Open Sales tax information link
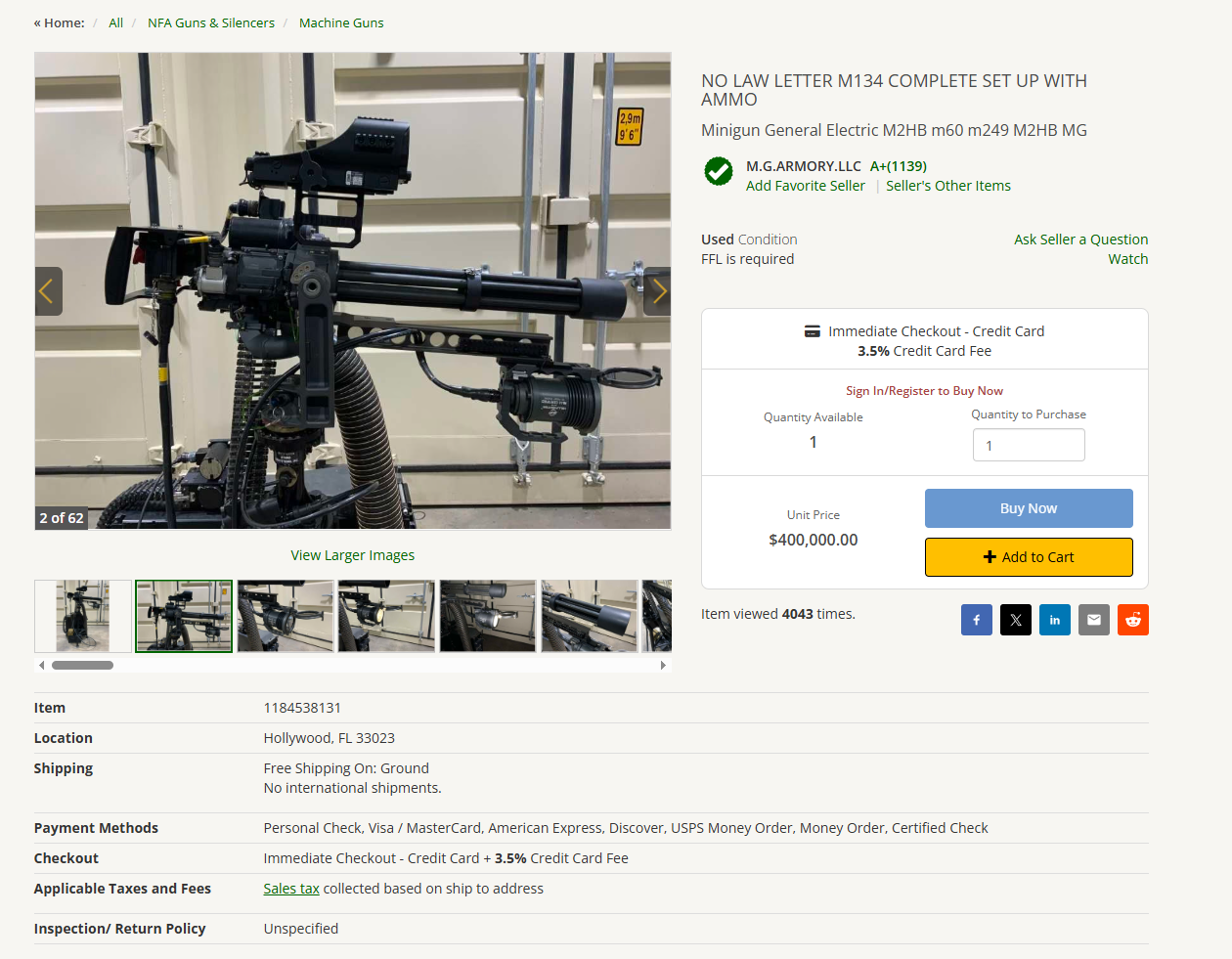1232x959 pixels. click(x=291, y=889)
